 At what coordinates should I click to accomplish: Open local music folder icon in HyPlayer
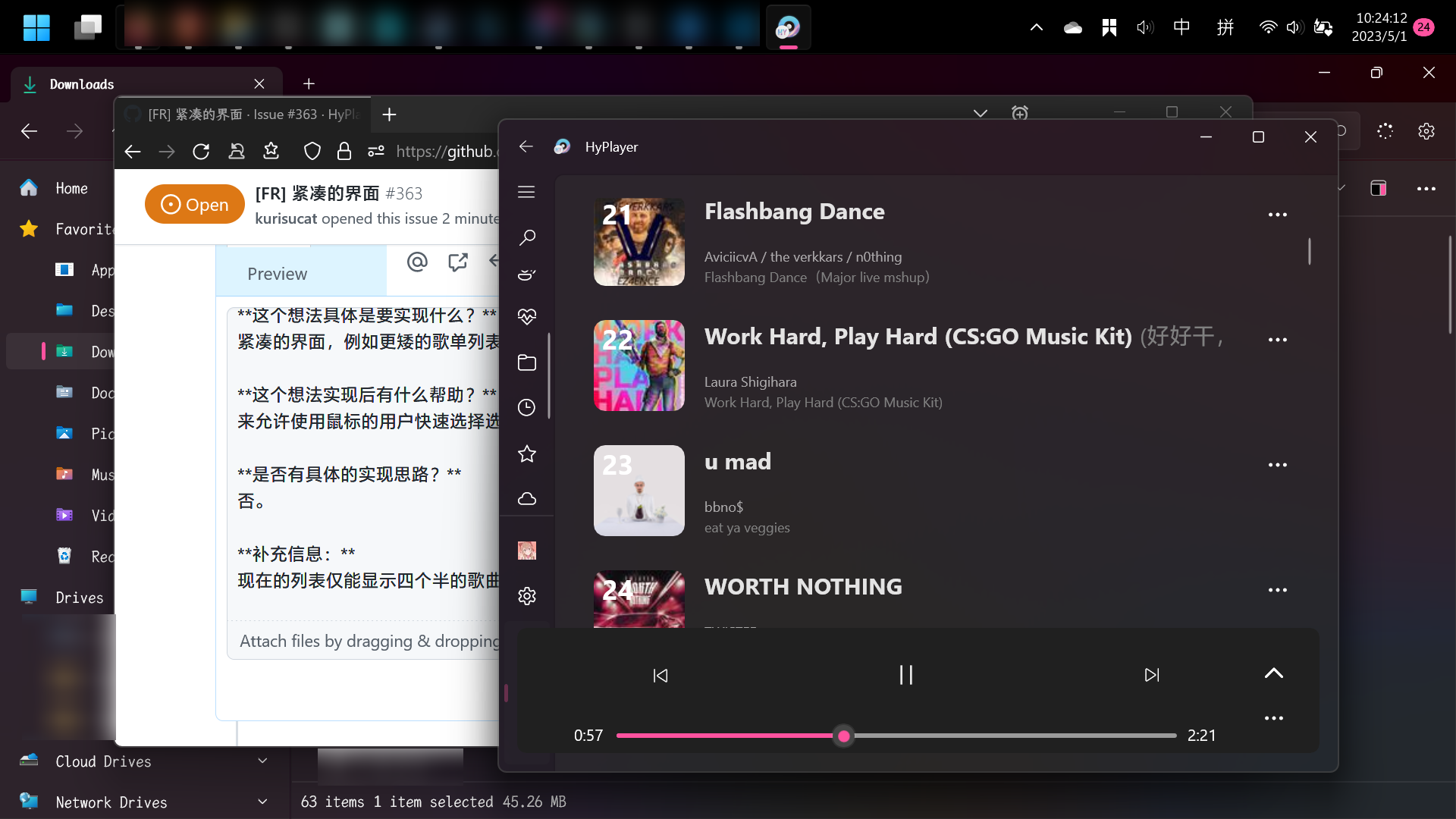pos(527,362)
